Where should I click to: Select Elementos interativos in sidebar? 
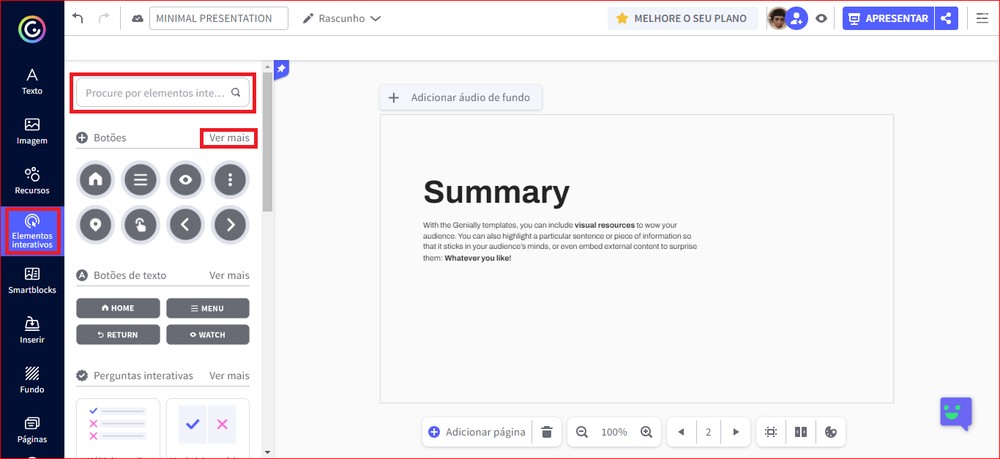32,231
